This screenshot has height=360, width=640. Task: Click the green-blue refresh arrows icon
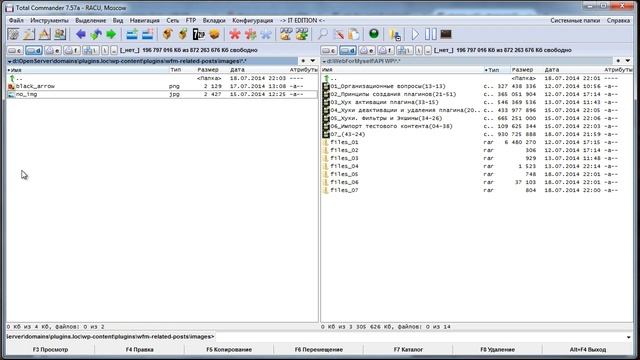pyautogui.click(x=96, y=34)
